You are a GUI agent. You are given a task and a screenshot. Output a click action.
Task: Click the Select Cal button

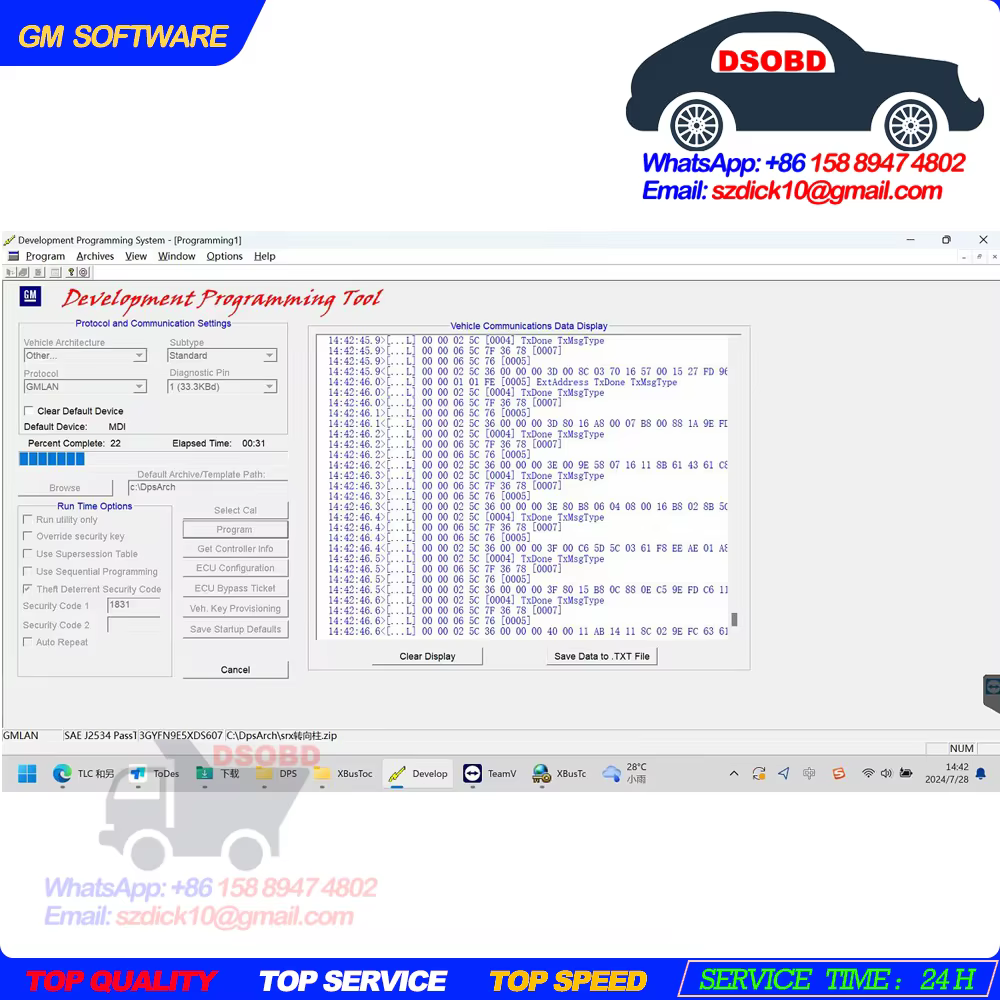[235, 510]
